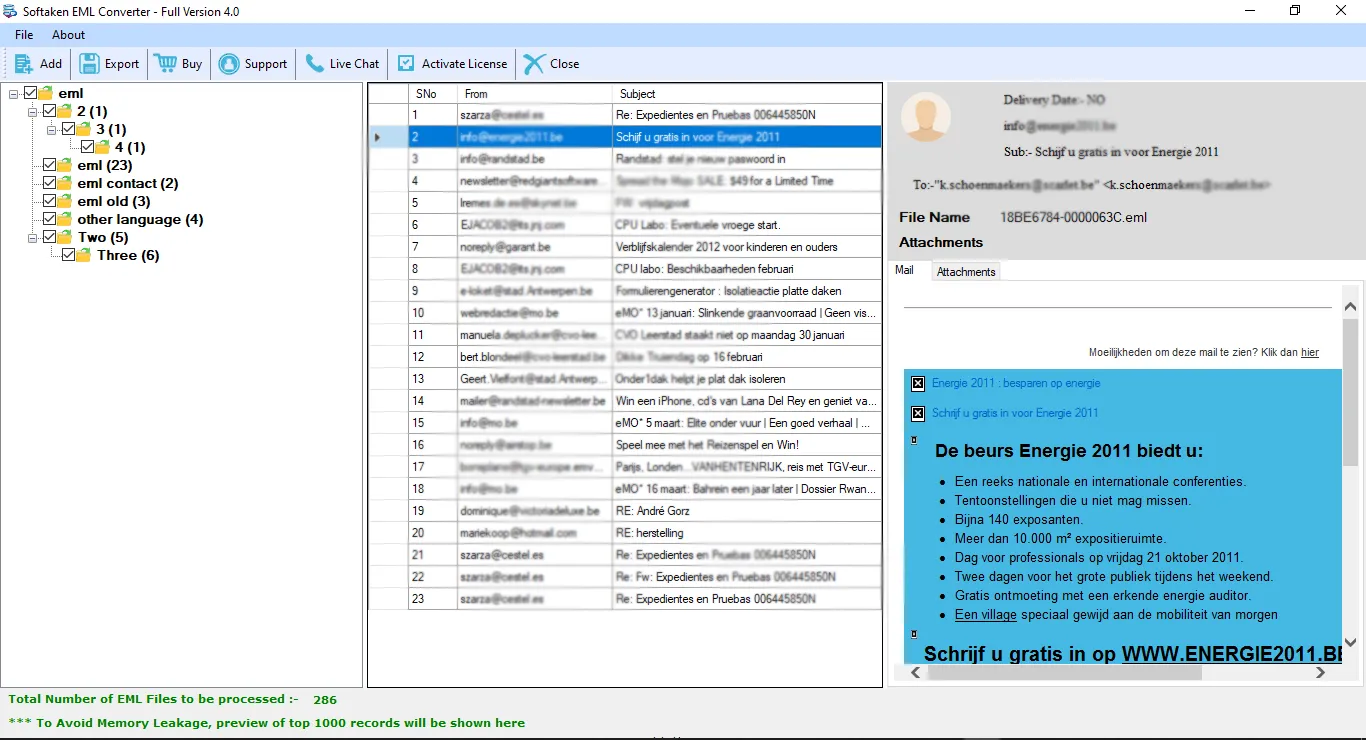1366x740 pixels.
Task: Collapse the root eml folder node
Action: click(13, 92)
